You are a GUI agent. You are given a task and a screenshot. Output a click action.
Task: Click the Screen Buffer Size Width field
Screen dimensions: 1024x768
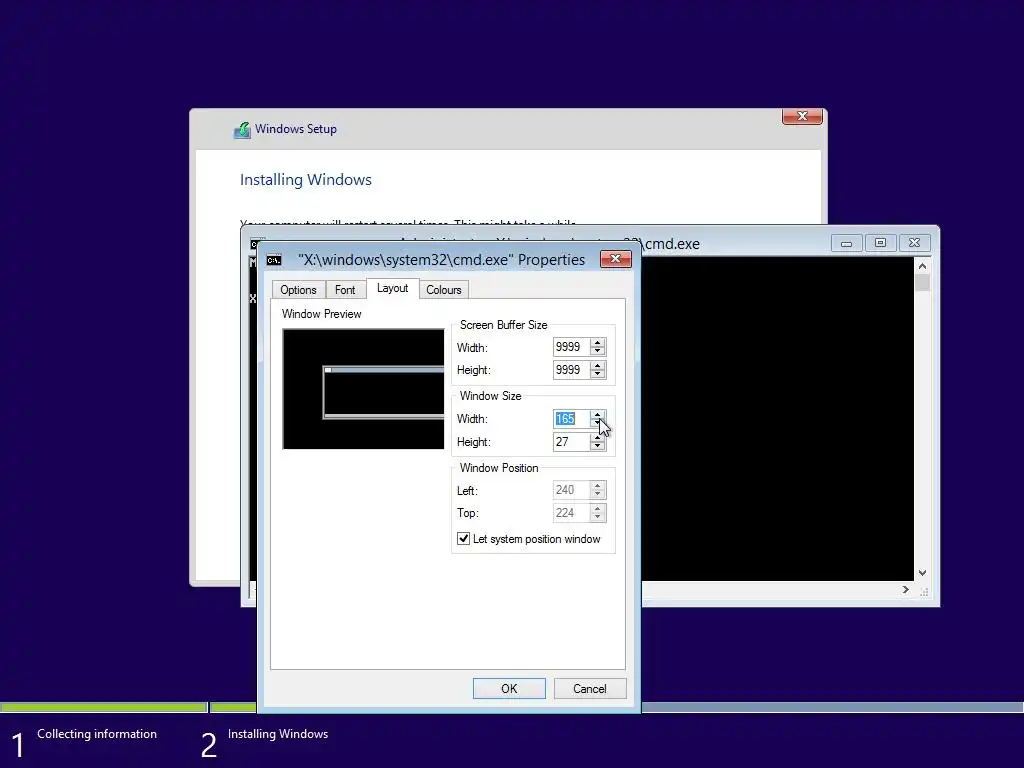click(571, 347)
